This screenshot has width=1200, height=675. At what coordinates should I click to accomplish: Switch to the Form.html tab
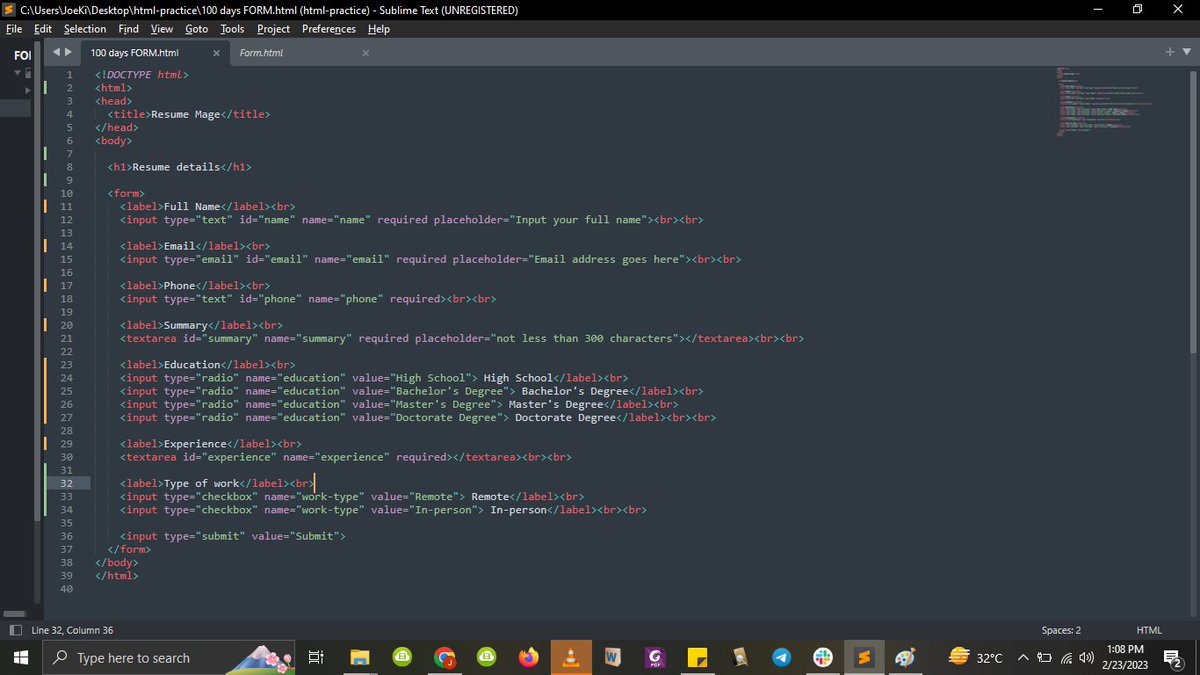(x=261, y=52)
